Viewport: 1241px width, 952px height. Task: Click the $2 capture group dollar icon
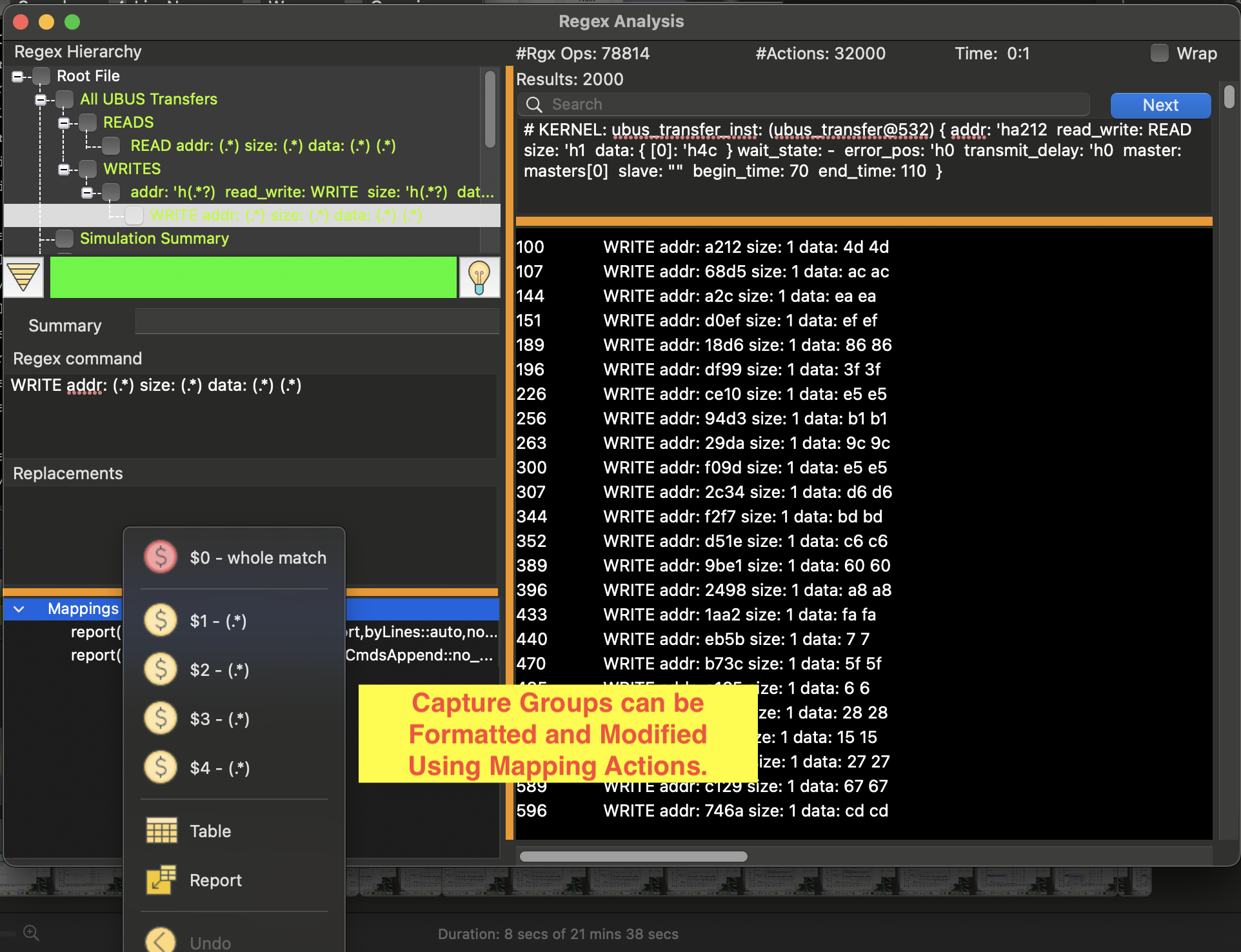tap(161, 669)
